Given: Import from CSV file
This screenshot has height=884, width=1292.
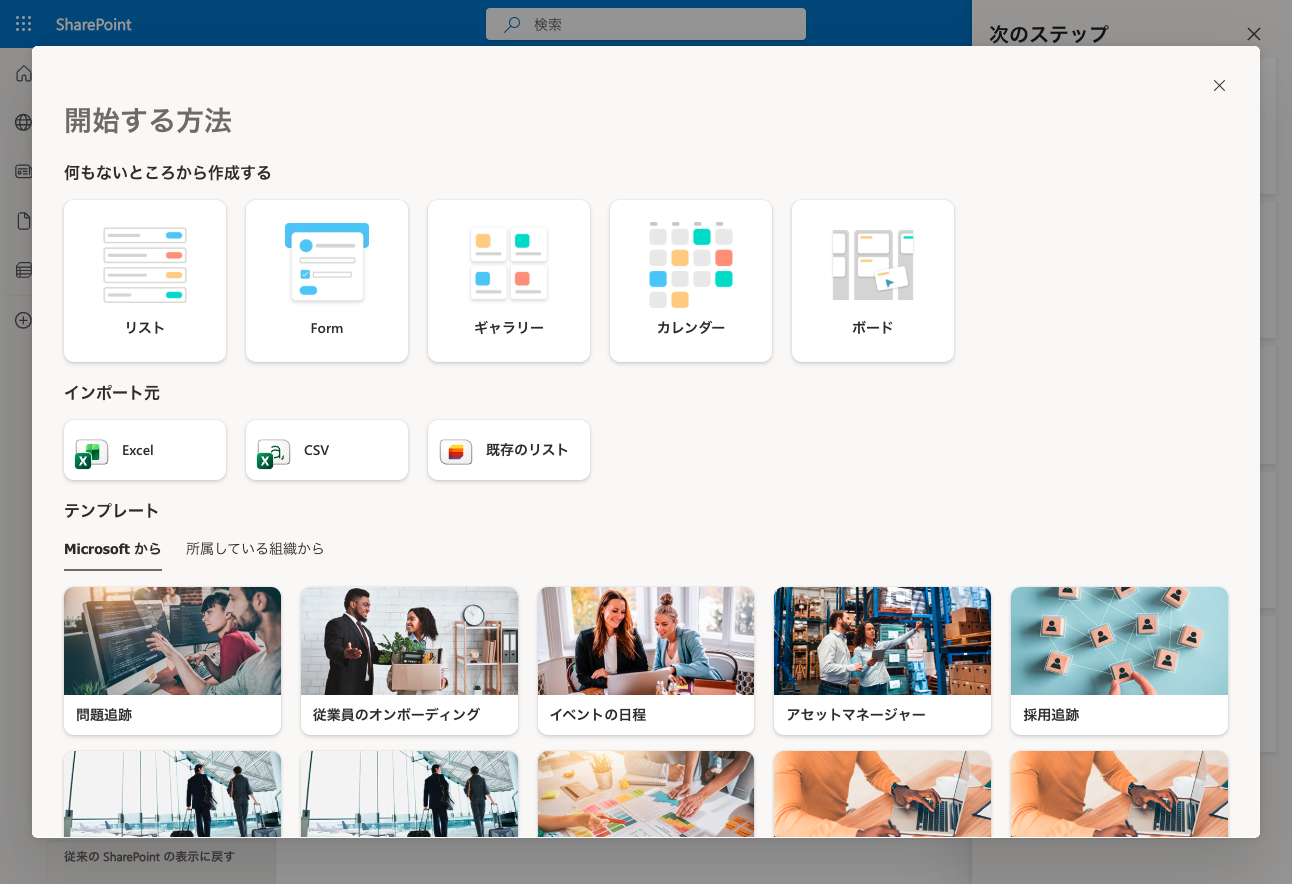Looking at the screenshot, I should click(x=327, y=450).
